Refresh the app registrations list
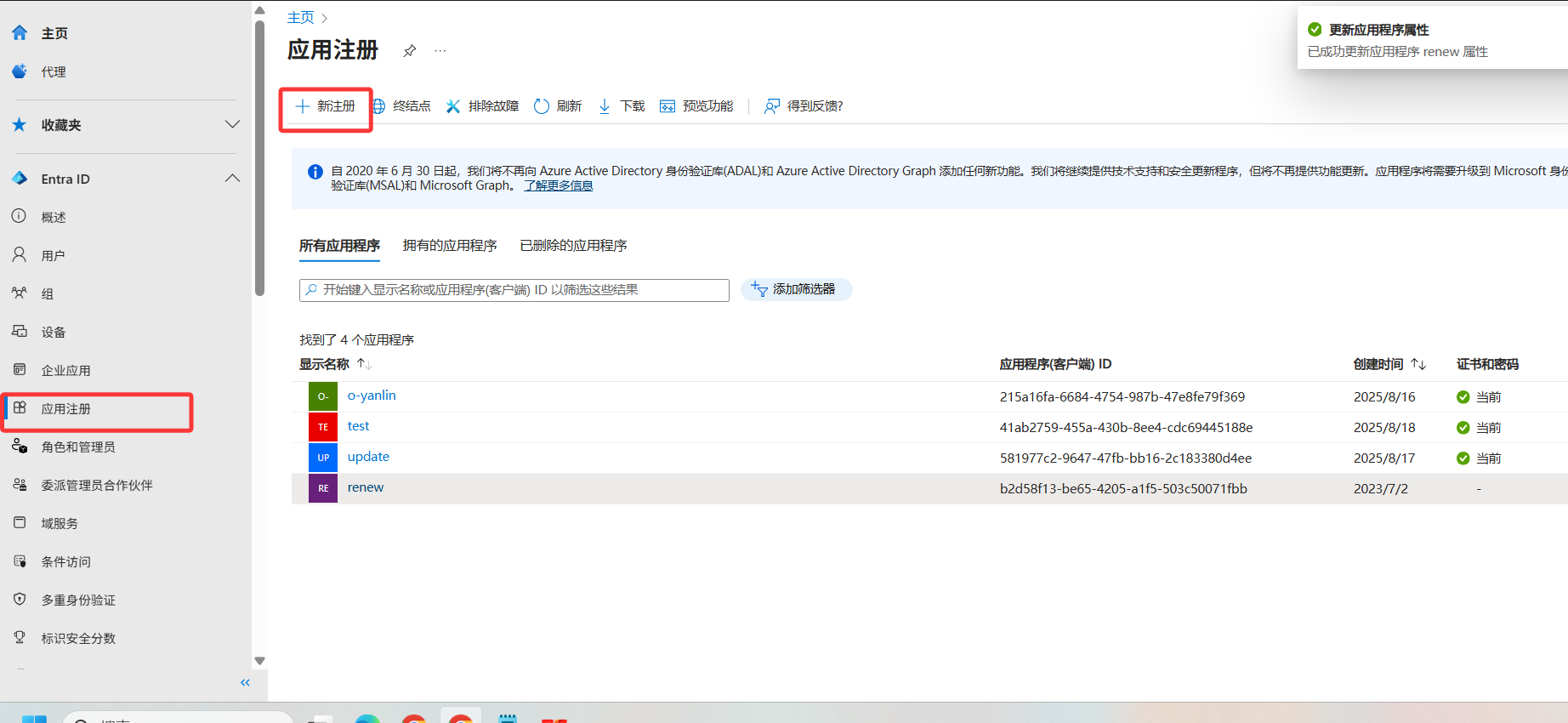This screenshot has height=723, width=1568. [558, 106]
